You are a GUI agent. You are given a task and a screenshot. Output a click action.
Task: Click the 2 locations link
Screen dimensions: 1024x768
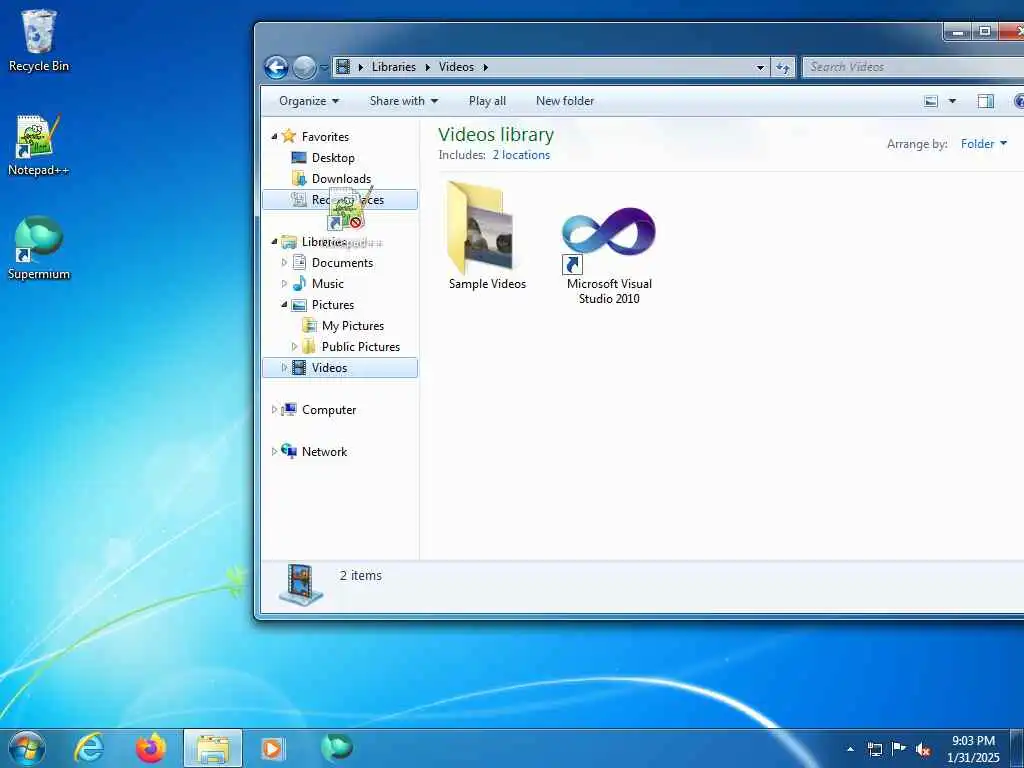point(521,155)
